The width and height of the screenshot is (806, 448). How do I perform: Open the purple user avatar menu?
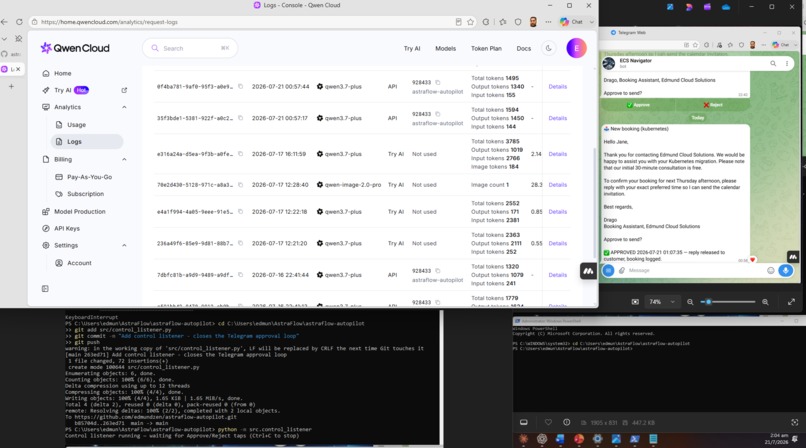coord(576,48)
